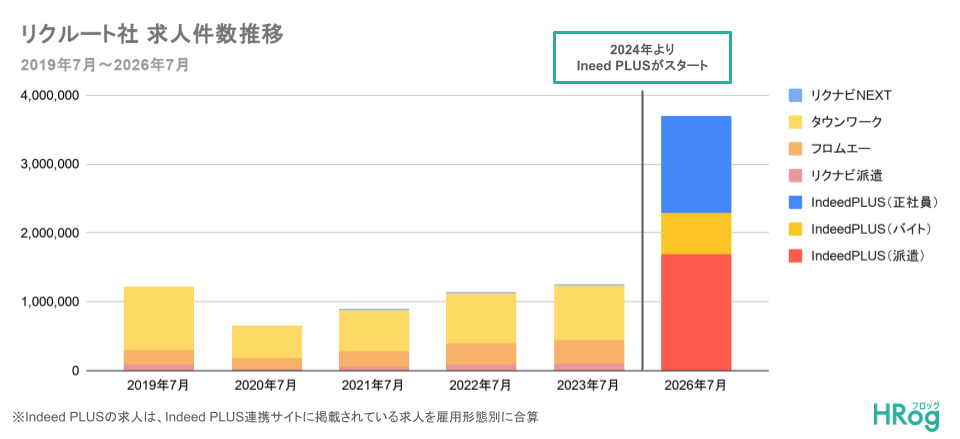
Task: Click the 2019年7月 x-axis label
Action: 159,386
